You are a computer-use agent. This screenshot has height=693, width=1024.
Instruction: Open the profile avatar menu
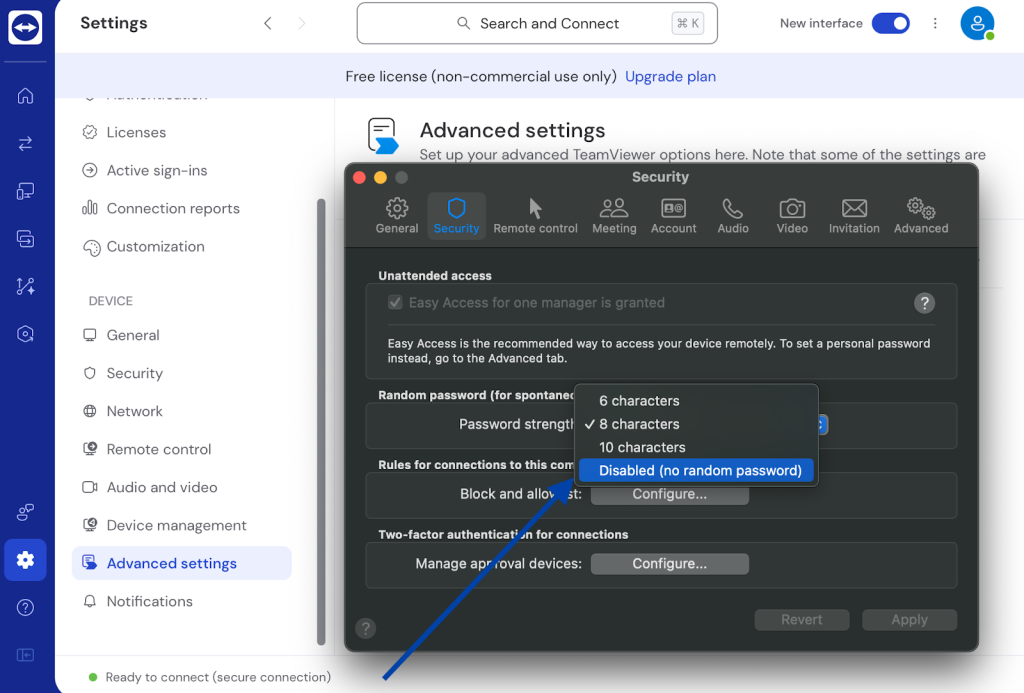(977, 22)
